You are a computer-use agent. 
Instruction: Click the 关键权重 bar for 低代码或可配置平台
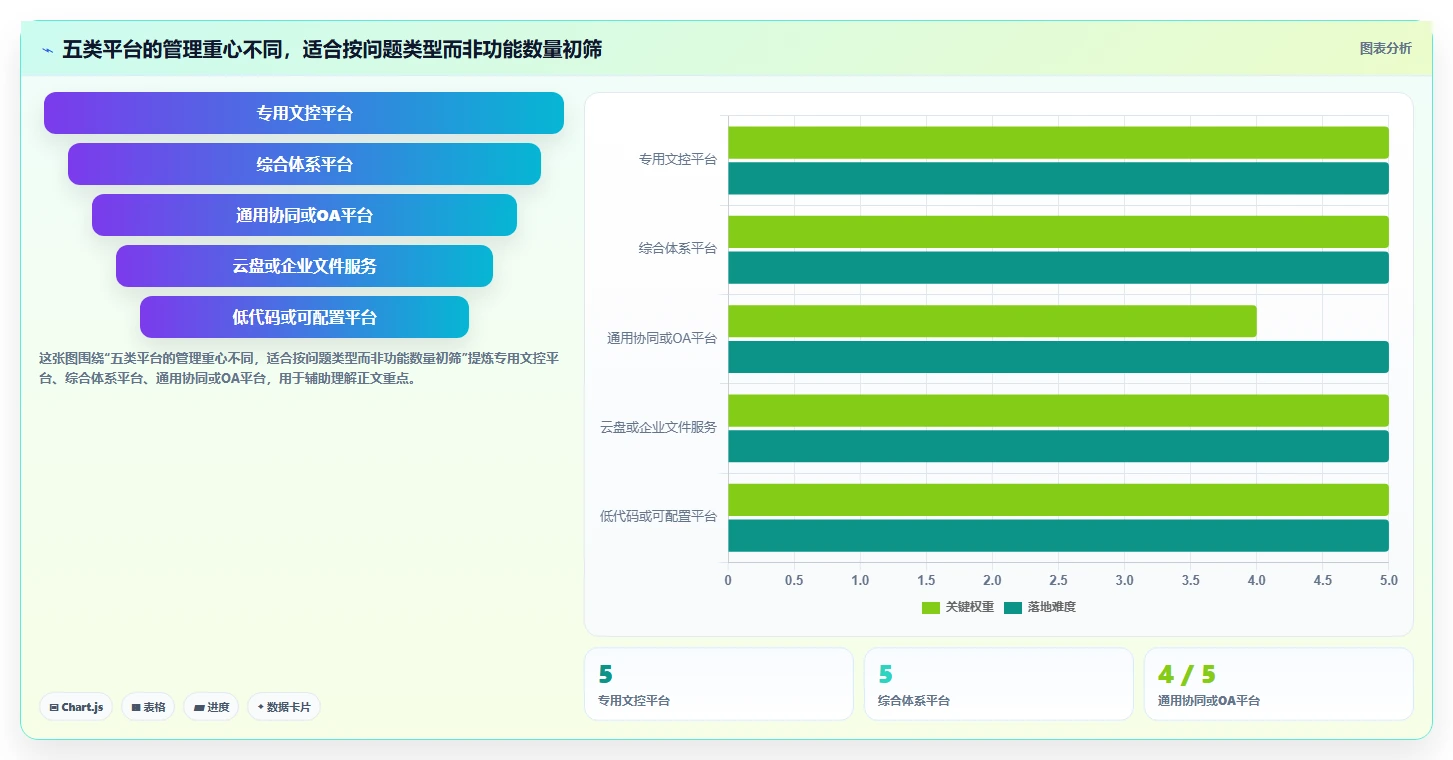pos(1058,500)
